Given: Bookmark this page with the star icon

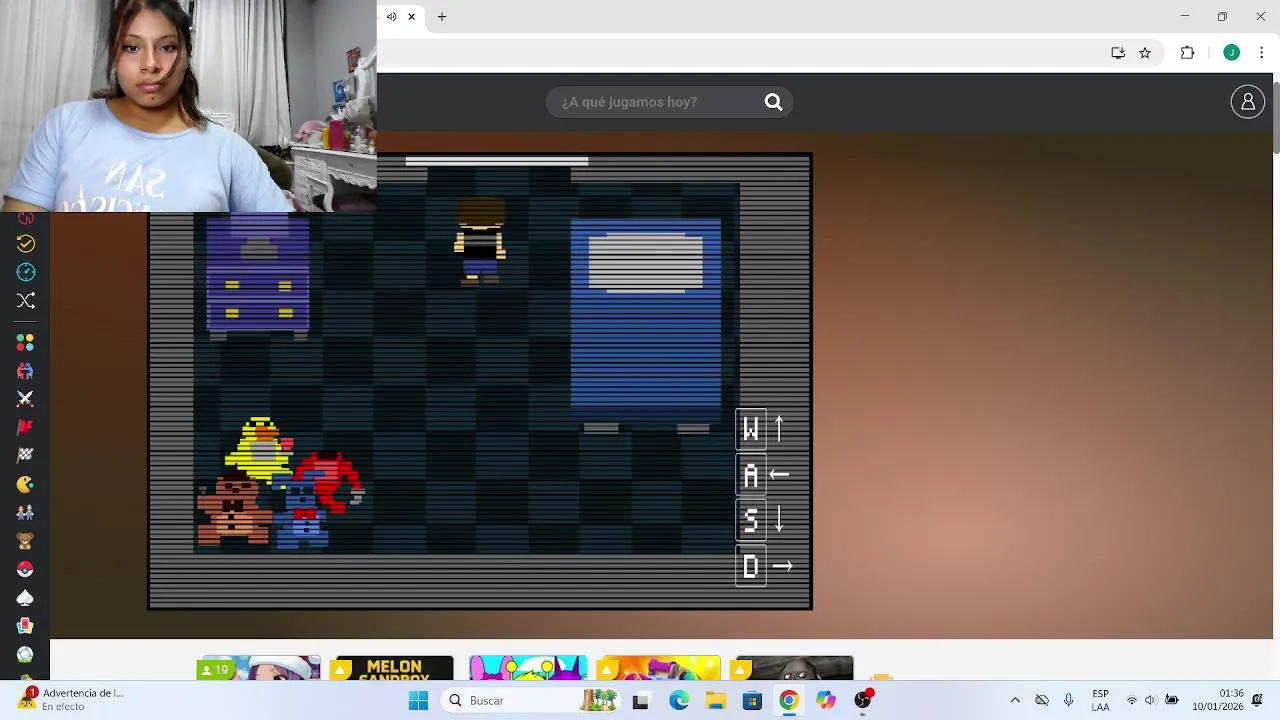Looking at the screenshot, I should (x=1145, y=53).
